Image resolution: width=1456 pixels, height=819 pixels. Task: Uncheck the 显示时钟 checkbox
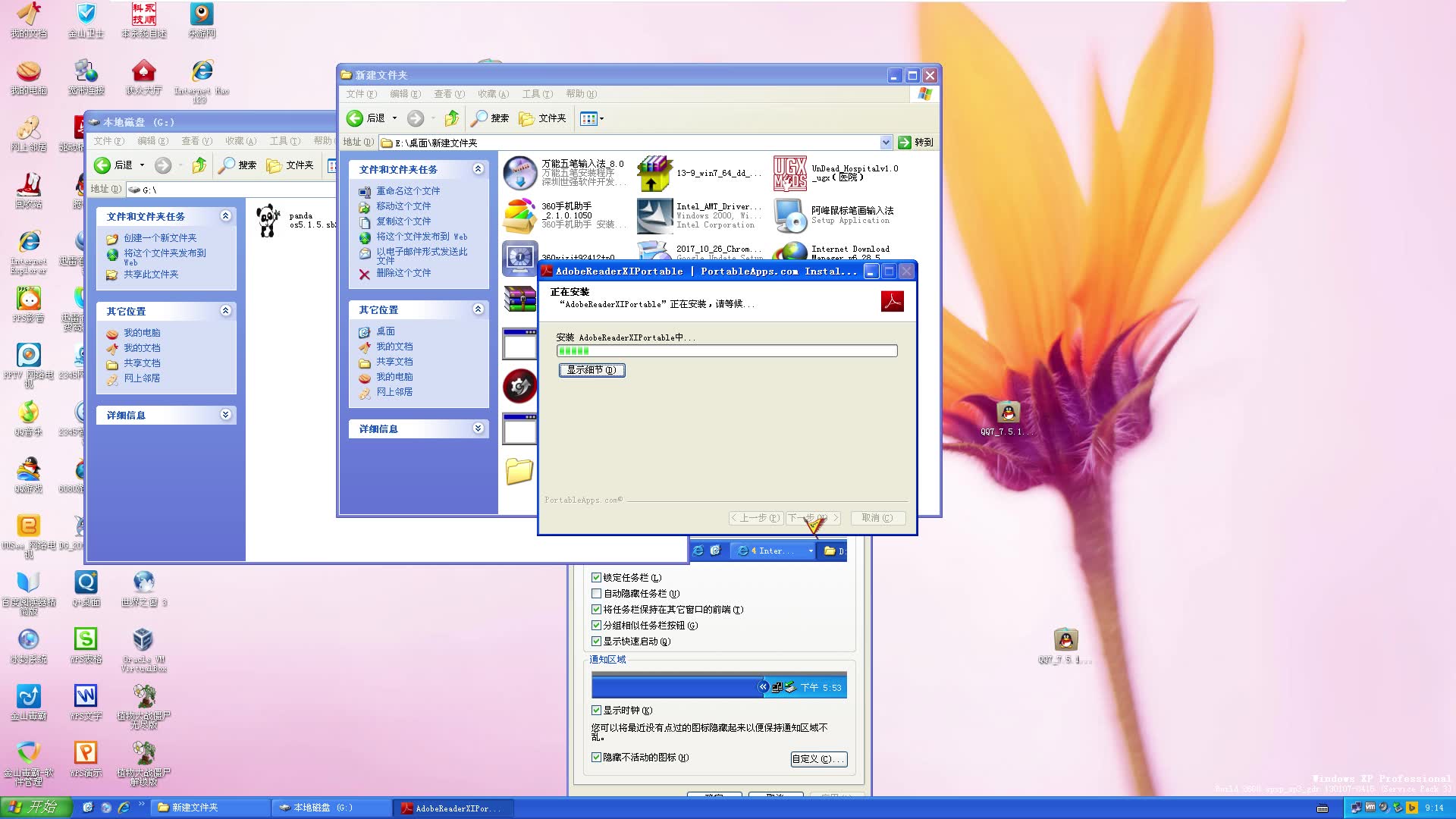click(597, 710)
